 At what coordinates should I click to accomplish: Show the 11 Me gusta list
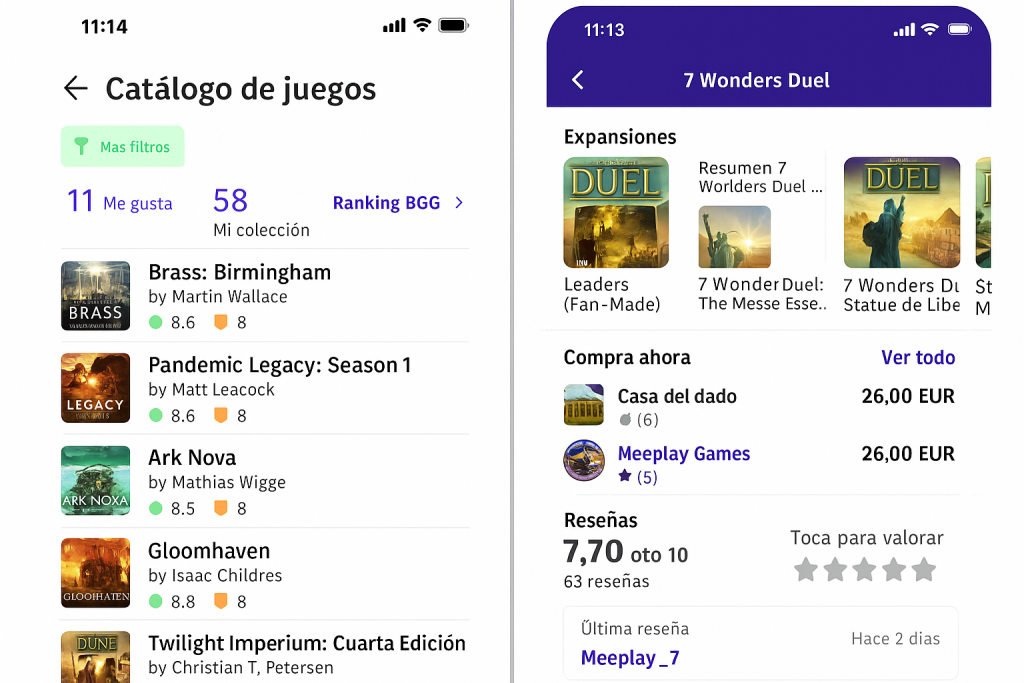click(120, 202)
